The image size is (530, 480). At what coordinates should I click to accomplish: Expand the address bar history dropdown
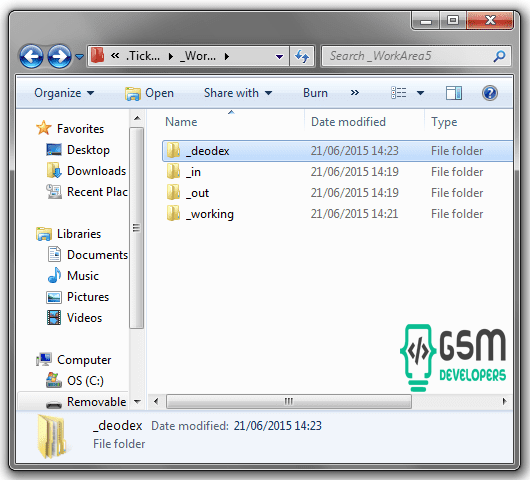tap(279, 56)
